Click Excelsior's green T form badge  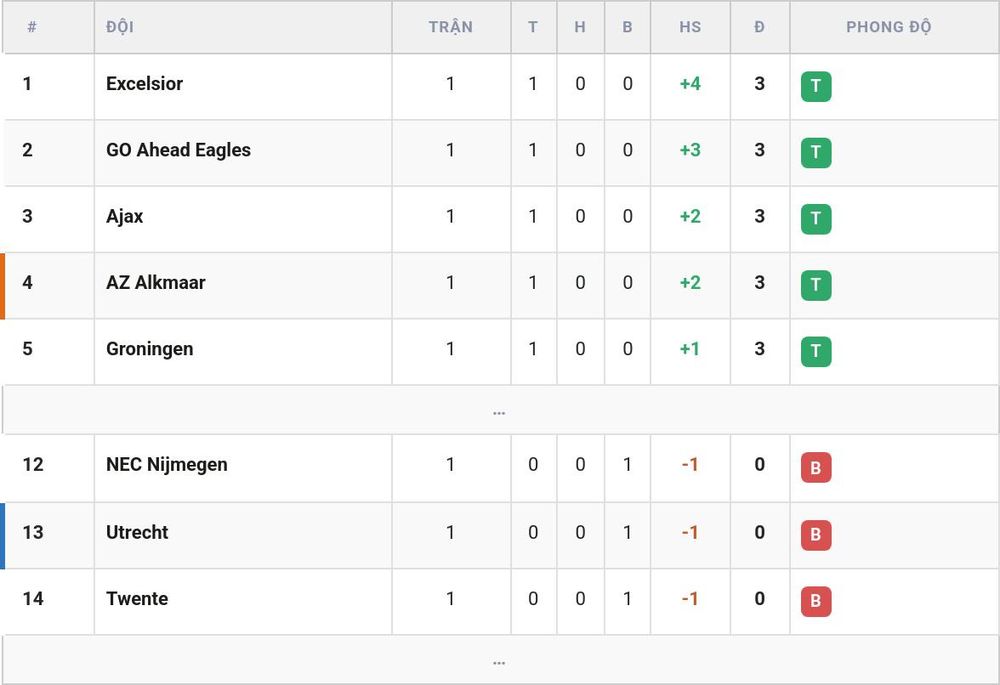pyautogui.click(x=816, y=86)
